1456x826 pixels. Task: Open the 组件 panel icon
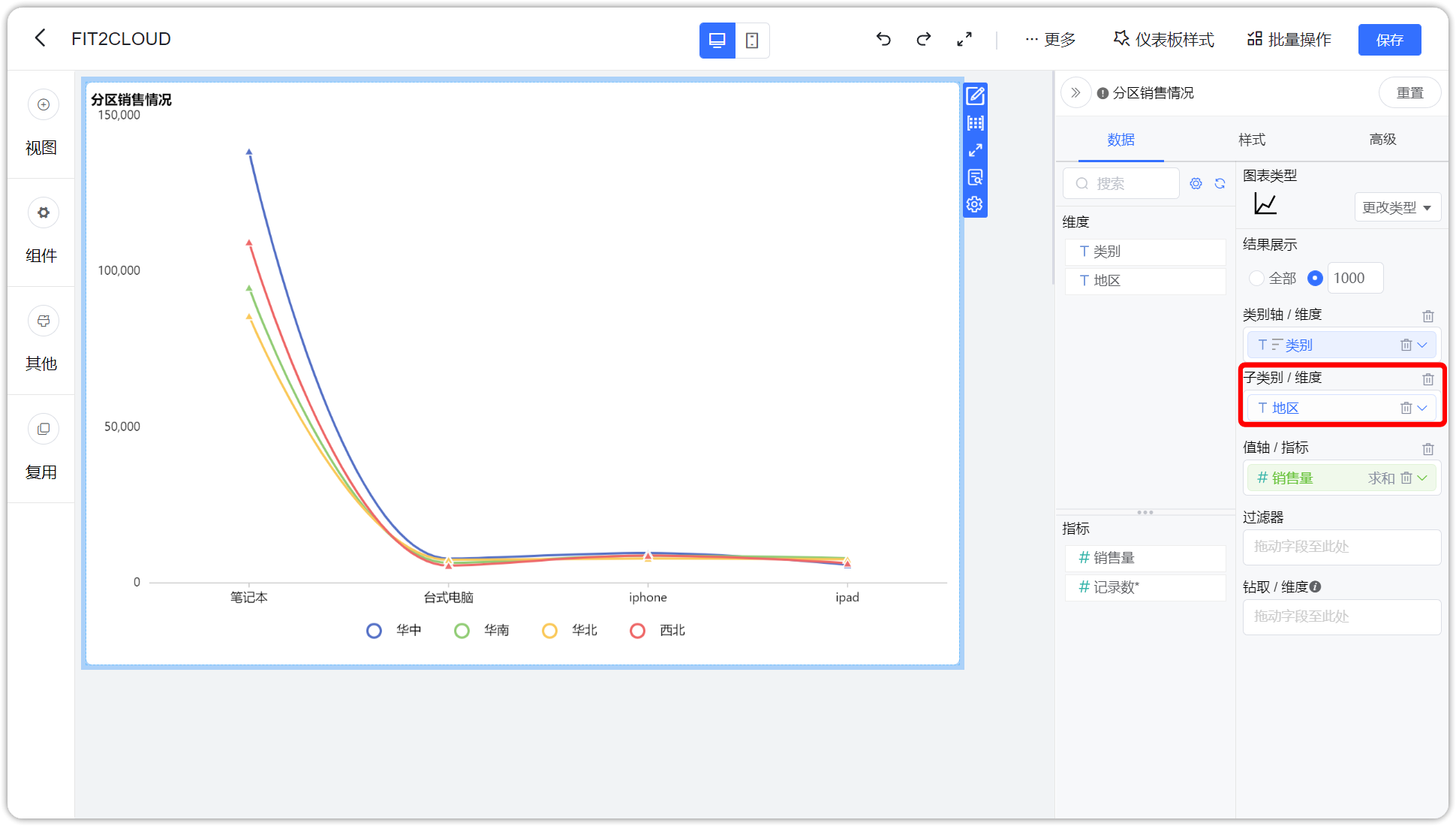click(x=44, y=213)
